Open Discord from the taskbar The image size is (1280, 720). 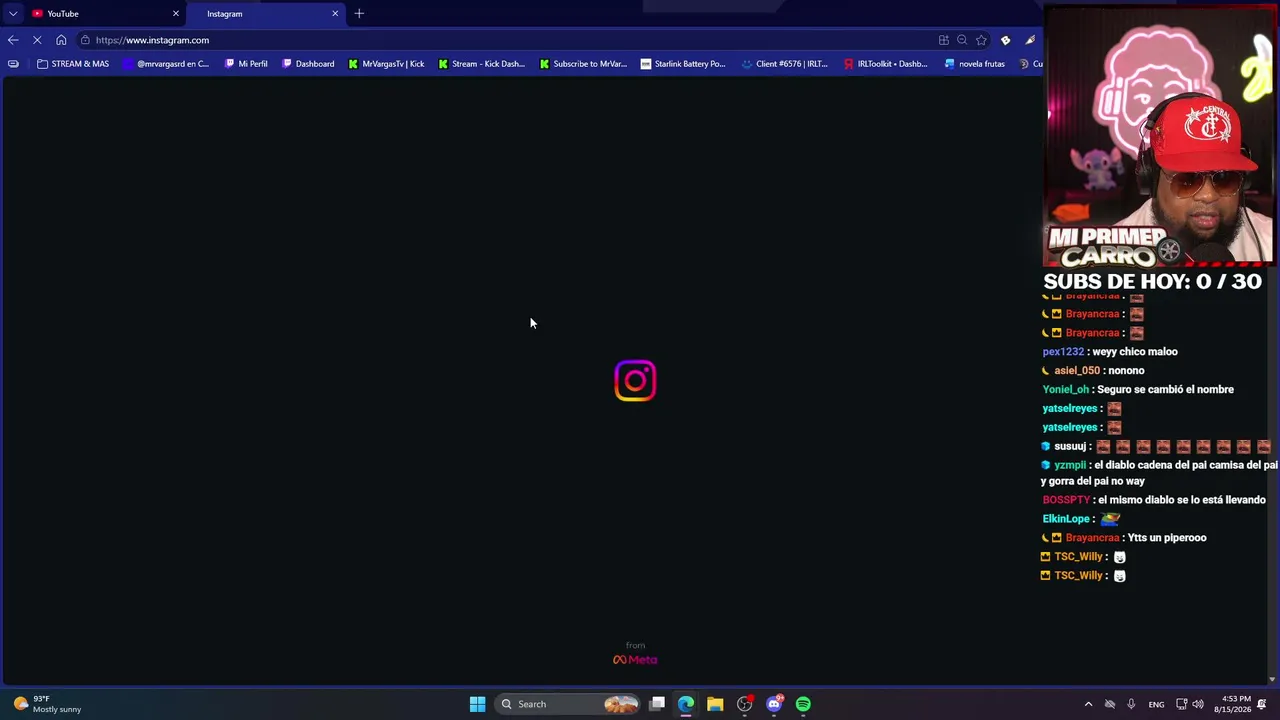774,704
